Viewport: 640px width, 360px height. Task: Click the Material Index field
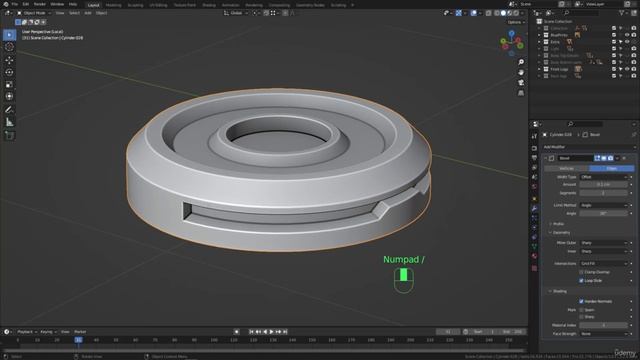point(603,325)
